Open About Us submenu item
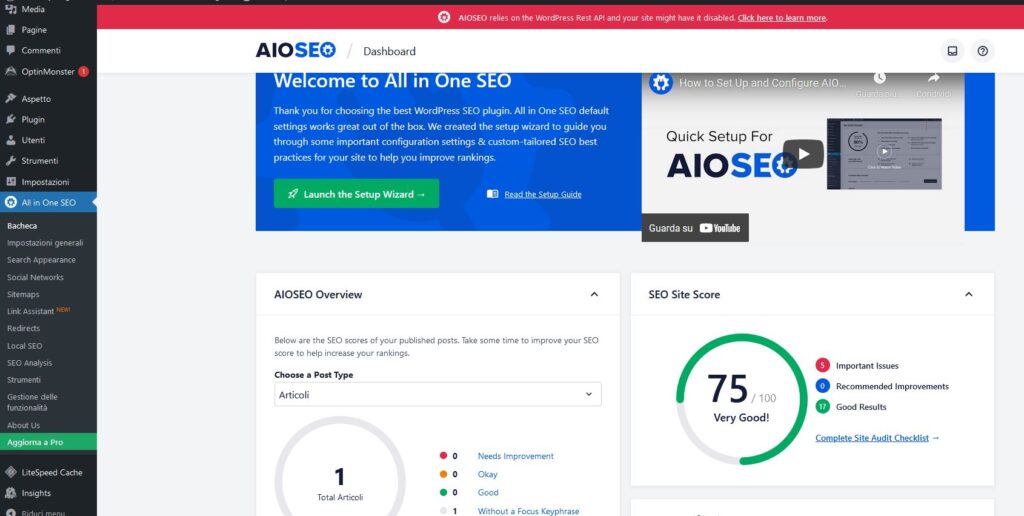The image size is (1024, 516). click(24, 425)
